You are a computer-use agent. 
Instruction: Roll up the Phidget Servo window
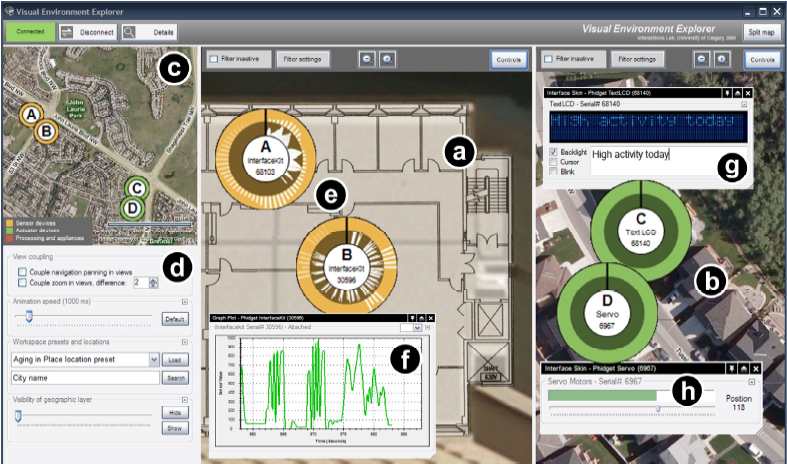coord(744,369)
